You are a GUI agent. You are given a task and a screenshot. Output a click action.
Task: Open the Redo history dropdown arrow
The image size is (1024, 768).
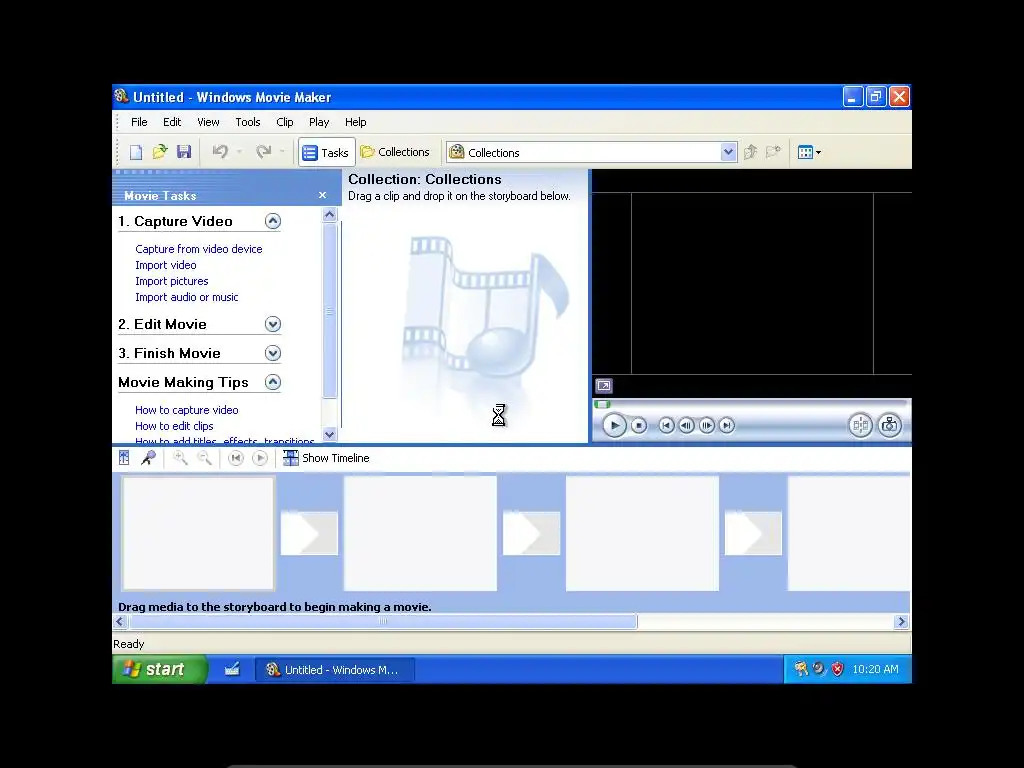(x=282, y=152)
